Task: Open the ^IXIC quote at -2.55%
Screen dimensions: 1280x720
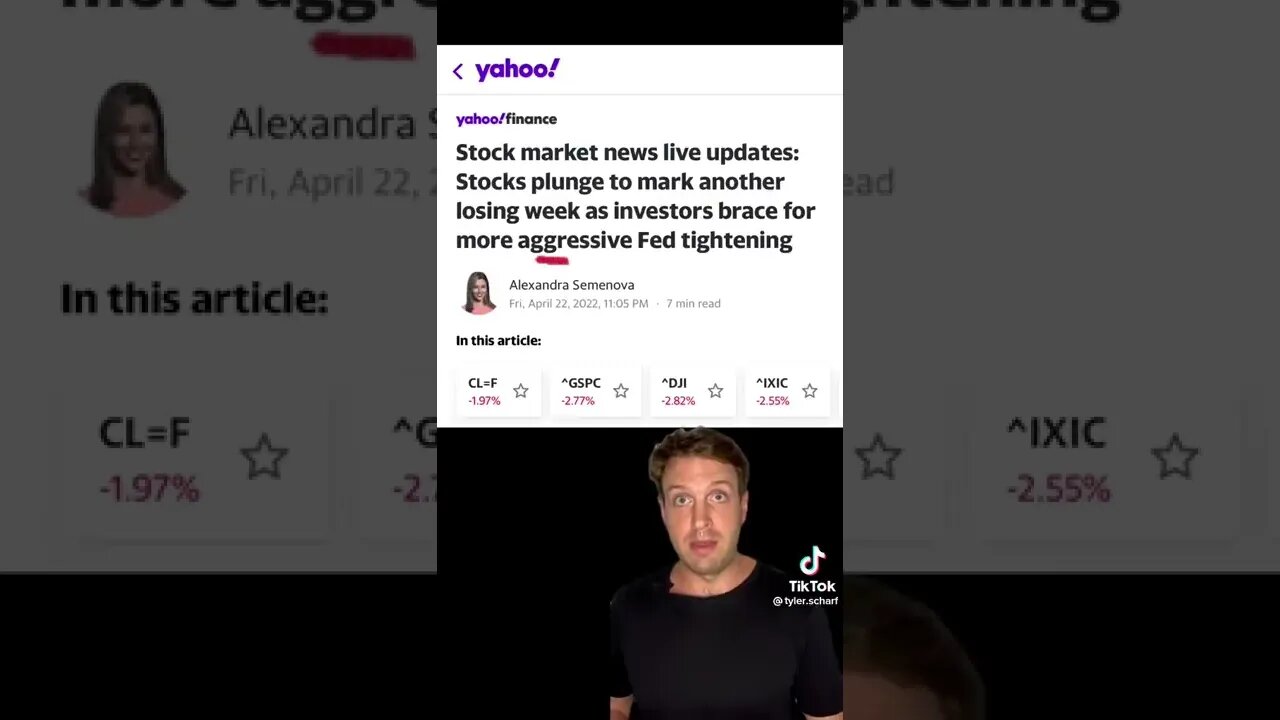Action: click(x=787, y=391)
